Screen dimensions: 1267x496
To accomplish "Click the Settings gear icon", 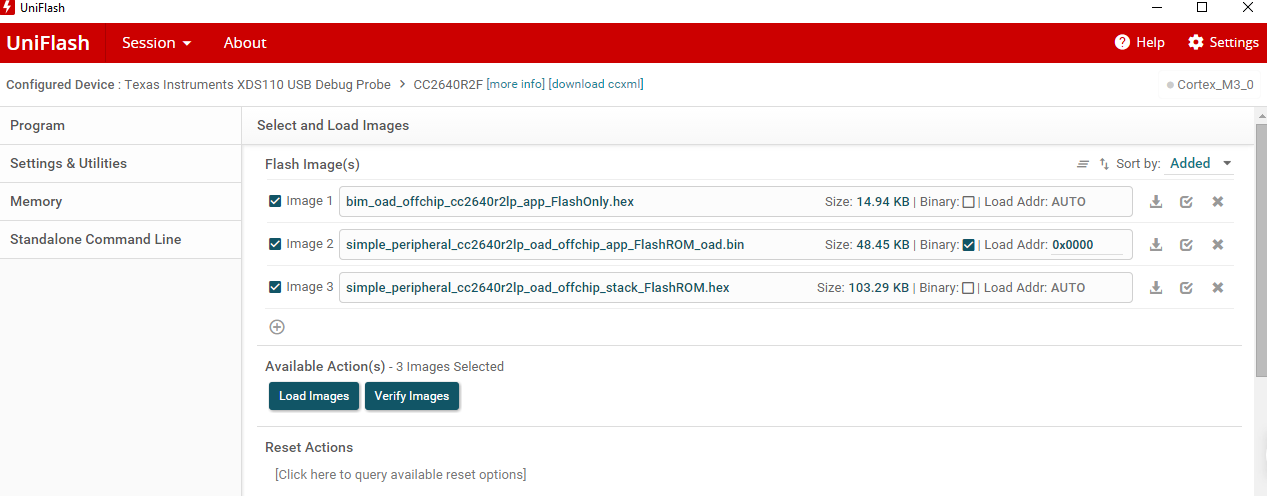I will [1195, 42].
